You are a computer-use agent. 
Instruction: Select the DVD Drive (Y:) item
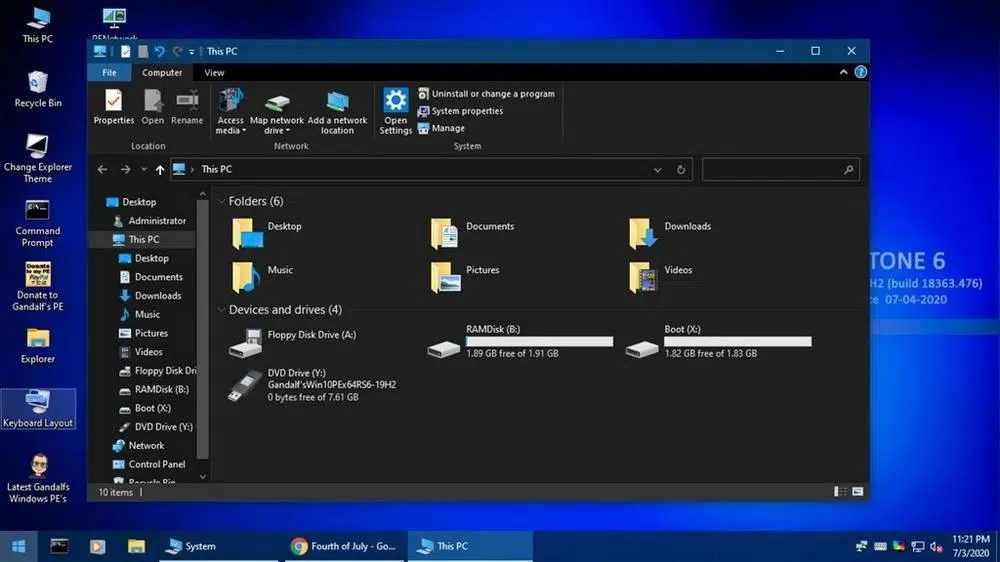click(x=312, y=385)
